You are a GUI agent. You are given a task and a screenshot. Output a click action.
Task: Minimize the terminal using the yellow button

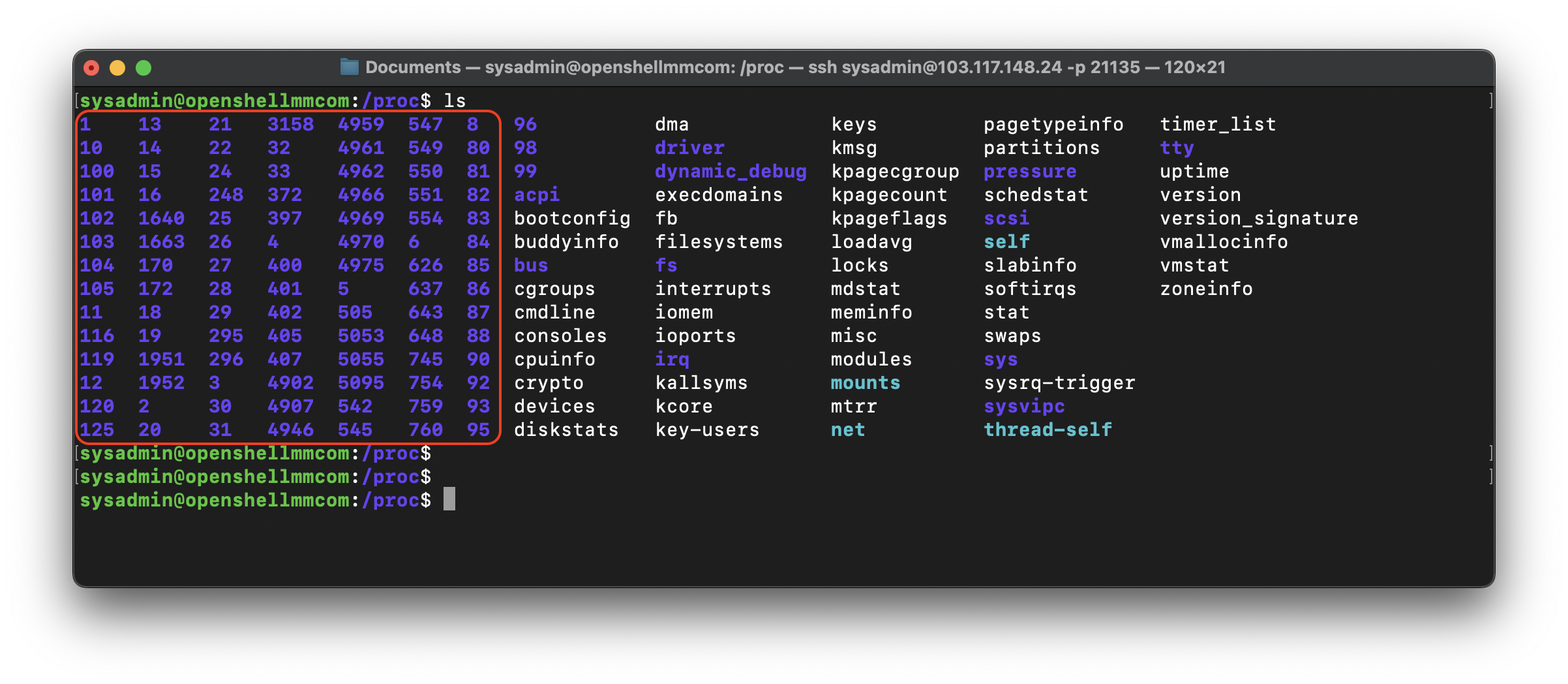117,68
